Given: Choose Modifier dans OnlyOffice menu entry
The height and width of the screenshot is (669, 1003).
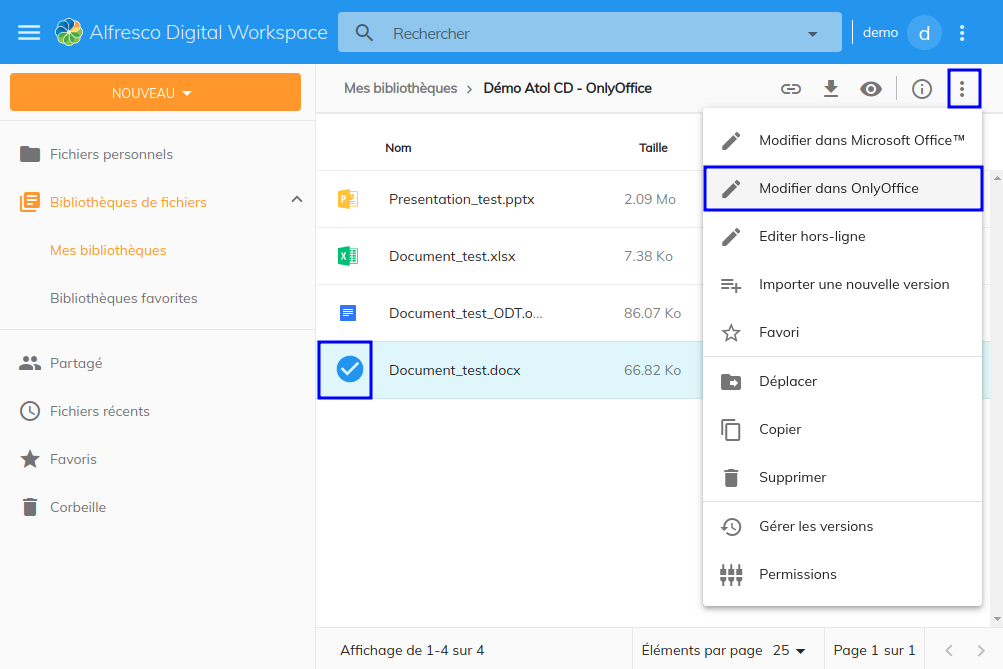Looking at the screenshot, I should click(x=842, y=188).
